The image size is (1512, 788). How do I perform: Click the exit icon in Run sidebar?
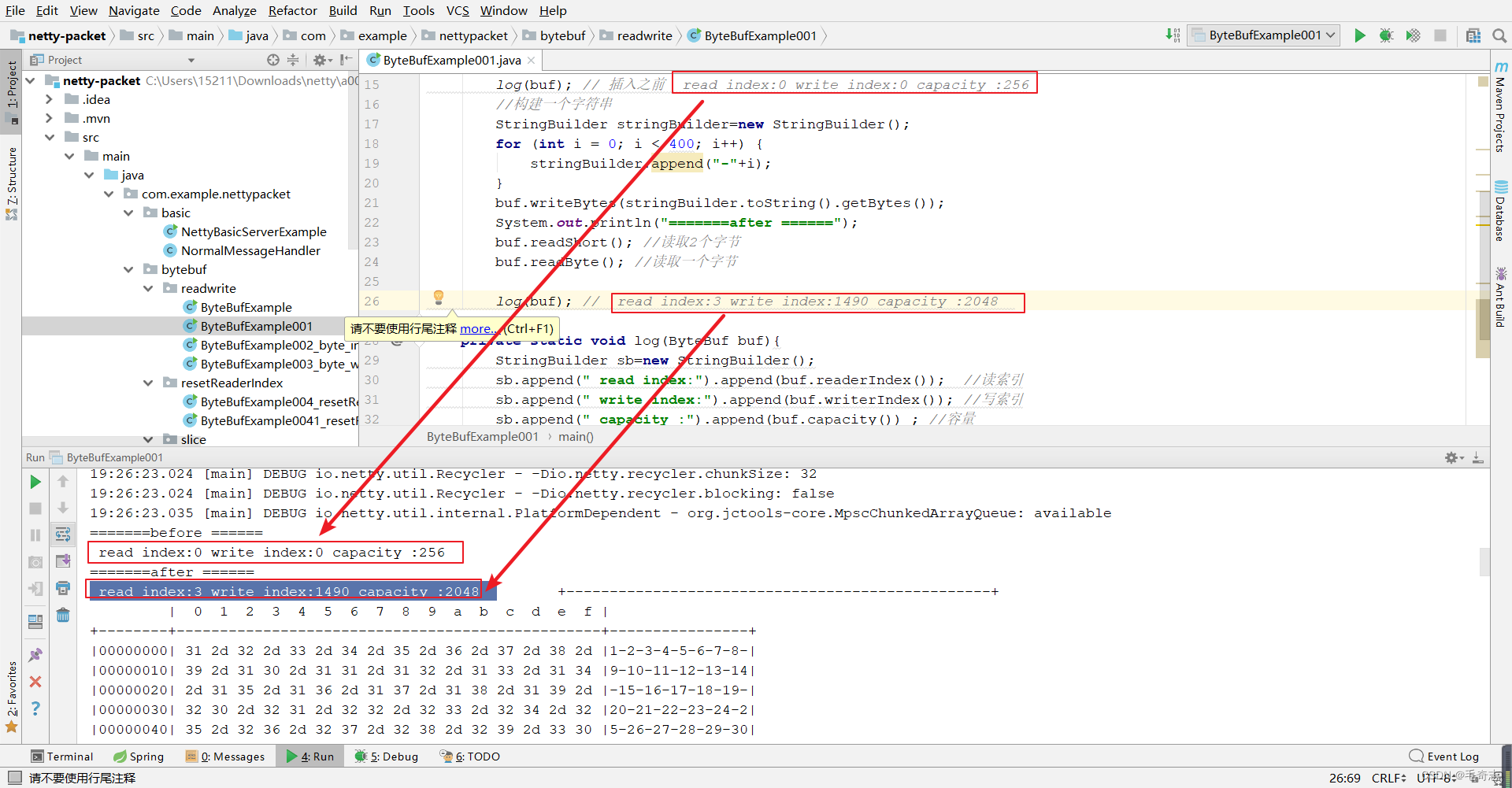coord(35,589)
